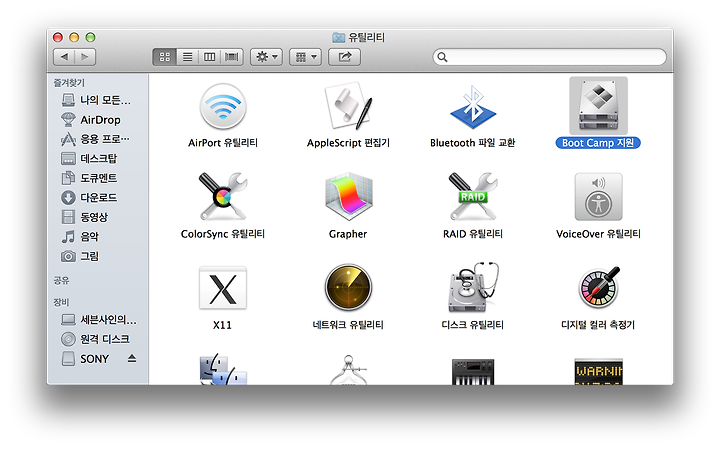Open 데스크탑 in the sidebar
Image resolution: width=720 pixels, height=449 pixels.
click(97, 159)
